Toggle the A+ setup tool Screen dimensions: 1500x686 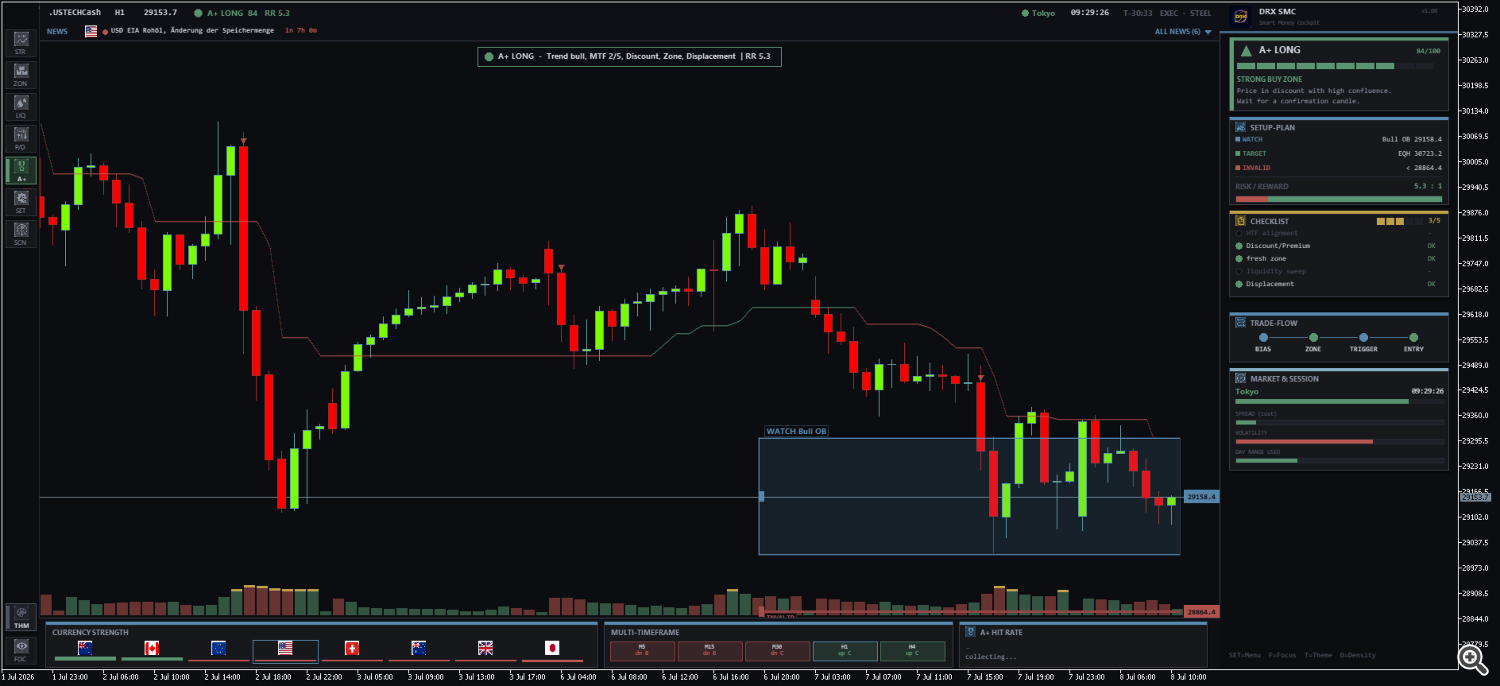[x=21, y=171]
